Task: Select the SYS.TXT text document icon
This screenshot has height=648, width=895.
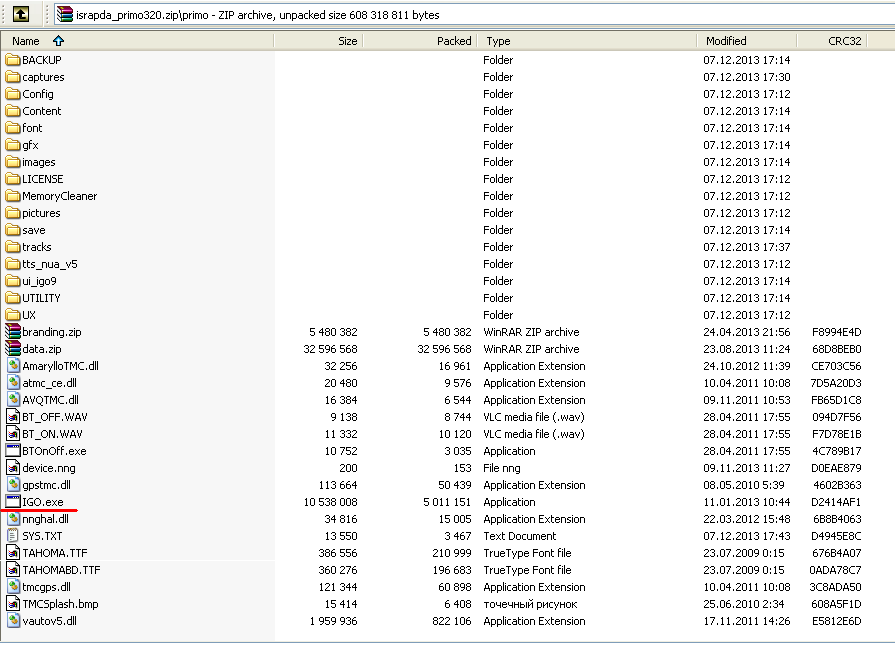Action: [x=13, y=536]
